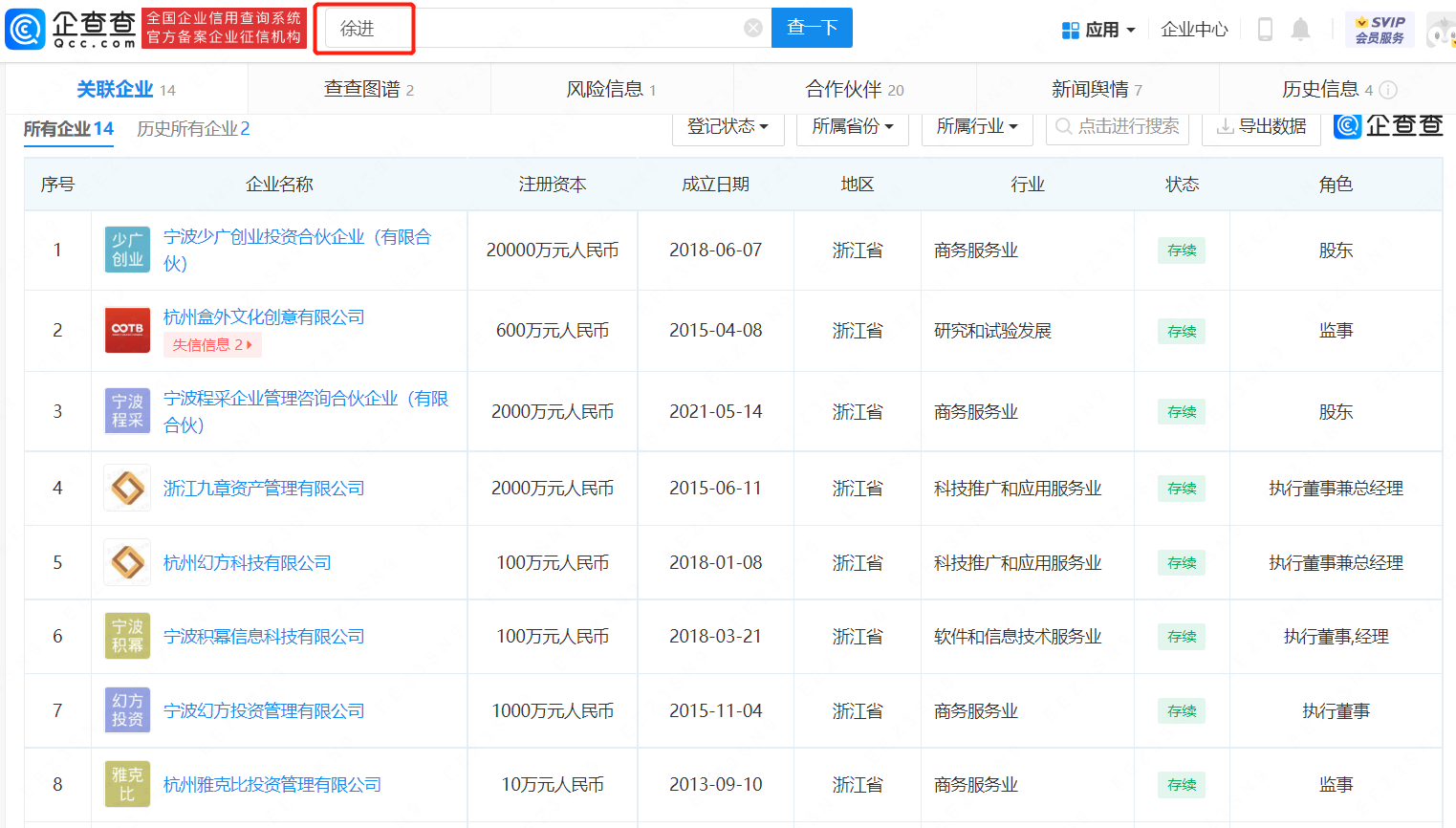The width and height of the screenshot is (1456, 828).
Task: Open the COTB logo of 杭州盒外文化创意
Action: coord(127,330)
